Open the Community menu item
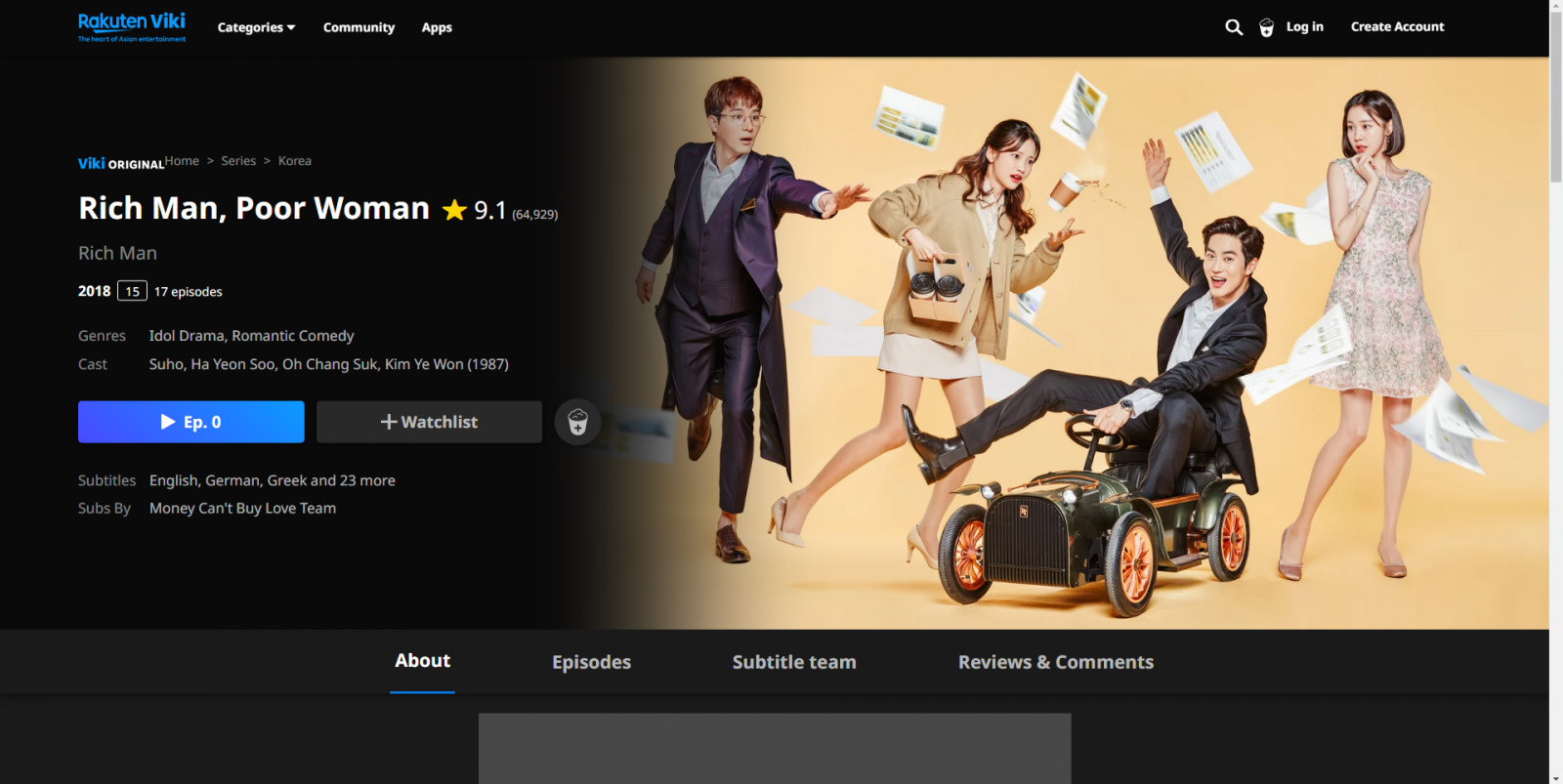 tap(359, 27)
